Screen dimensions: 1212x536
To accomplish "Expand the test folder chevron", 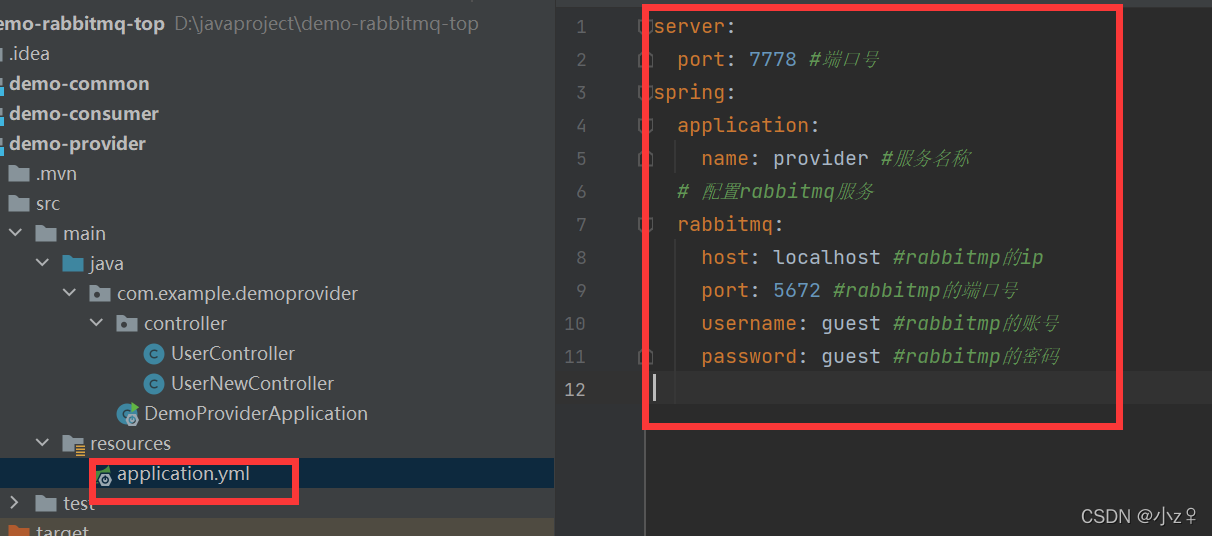I will click(15, 503).
